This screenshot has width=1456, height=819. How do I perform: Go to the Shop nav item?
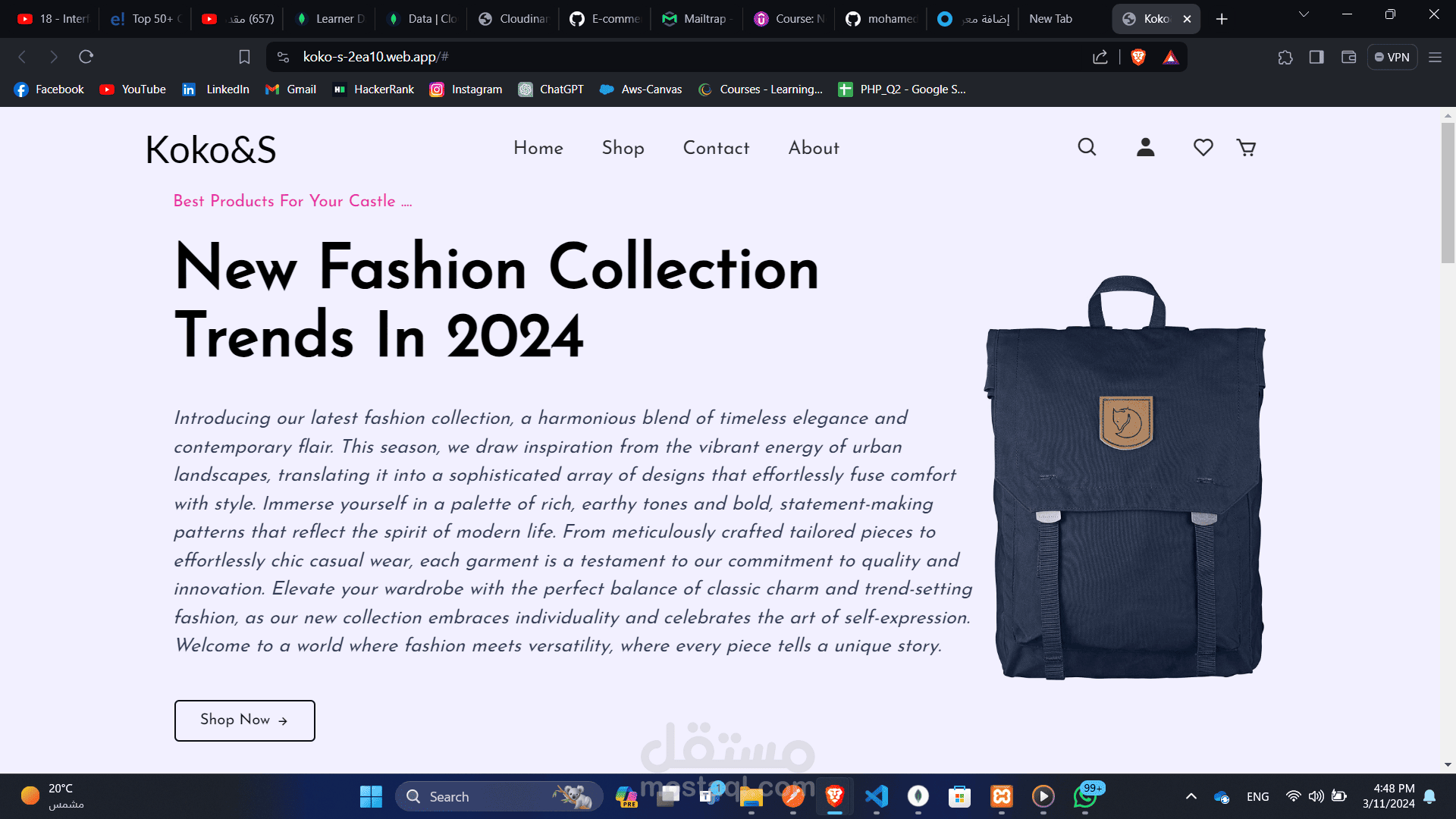coord(623,148)
